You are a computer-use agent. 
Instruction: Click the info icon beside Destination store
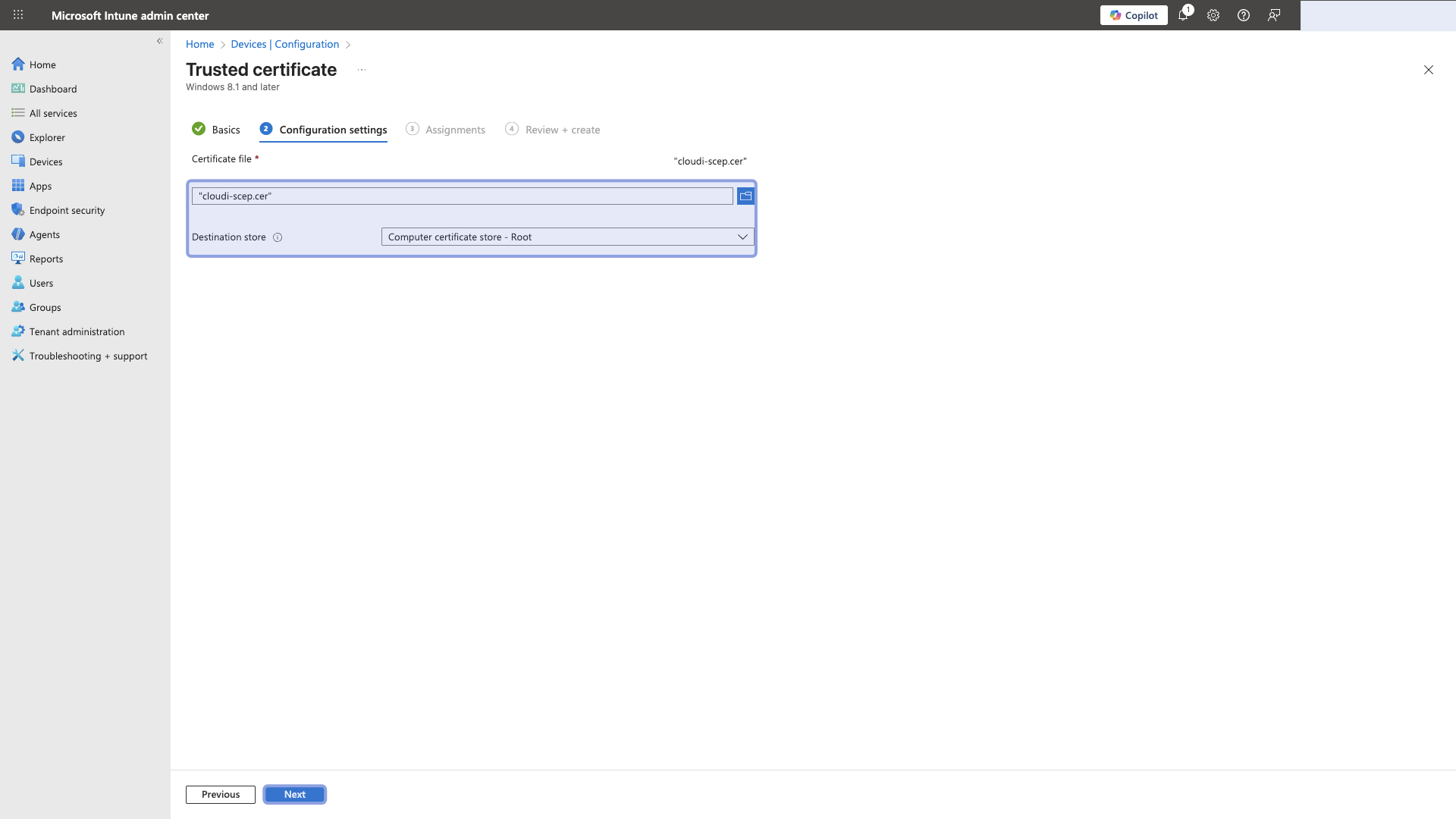pyautogui.click(x=278, y=237)
